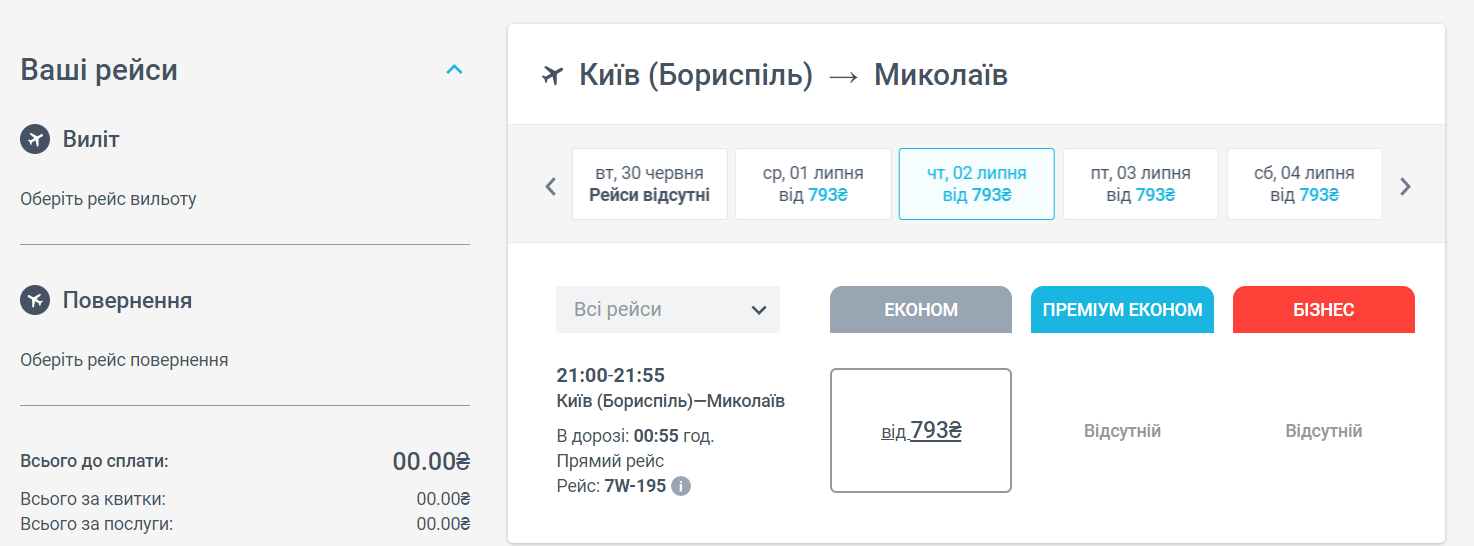
Task: Select date ср, 01 липня
Action: coord(813,184)
